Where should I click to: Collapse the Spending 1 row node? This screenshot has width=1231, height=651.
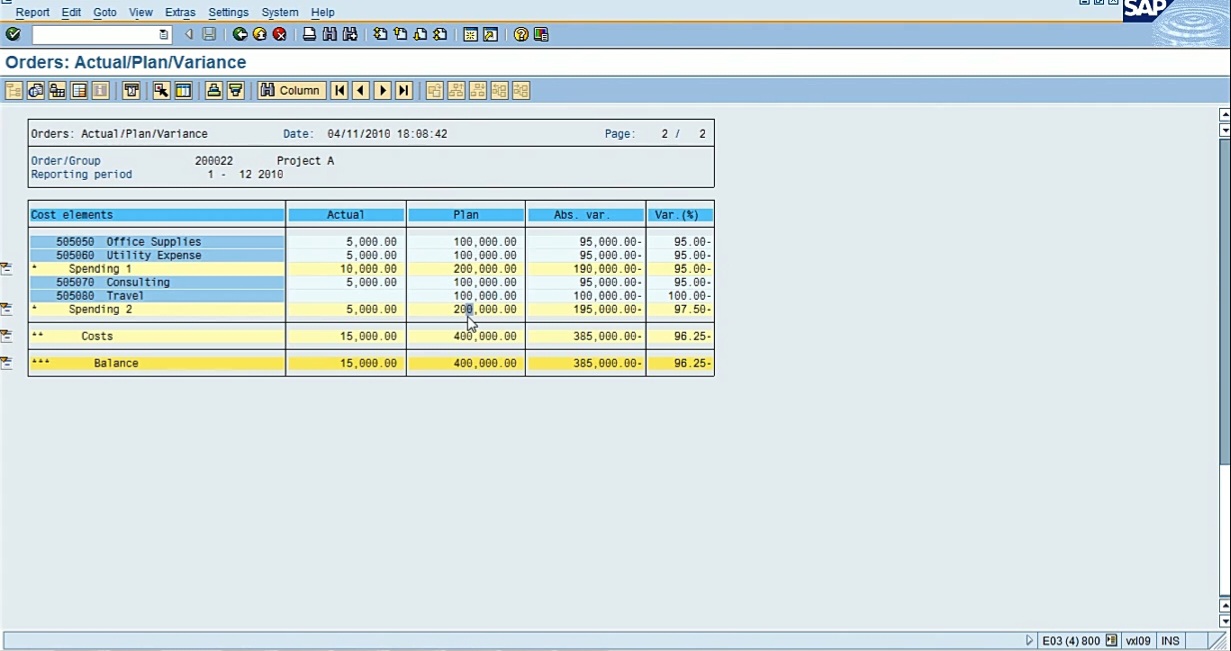pyautogui.click(x=6, y=269)
